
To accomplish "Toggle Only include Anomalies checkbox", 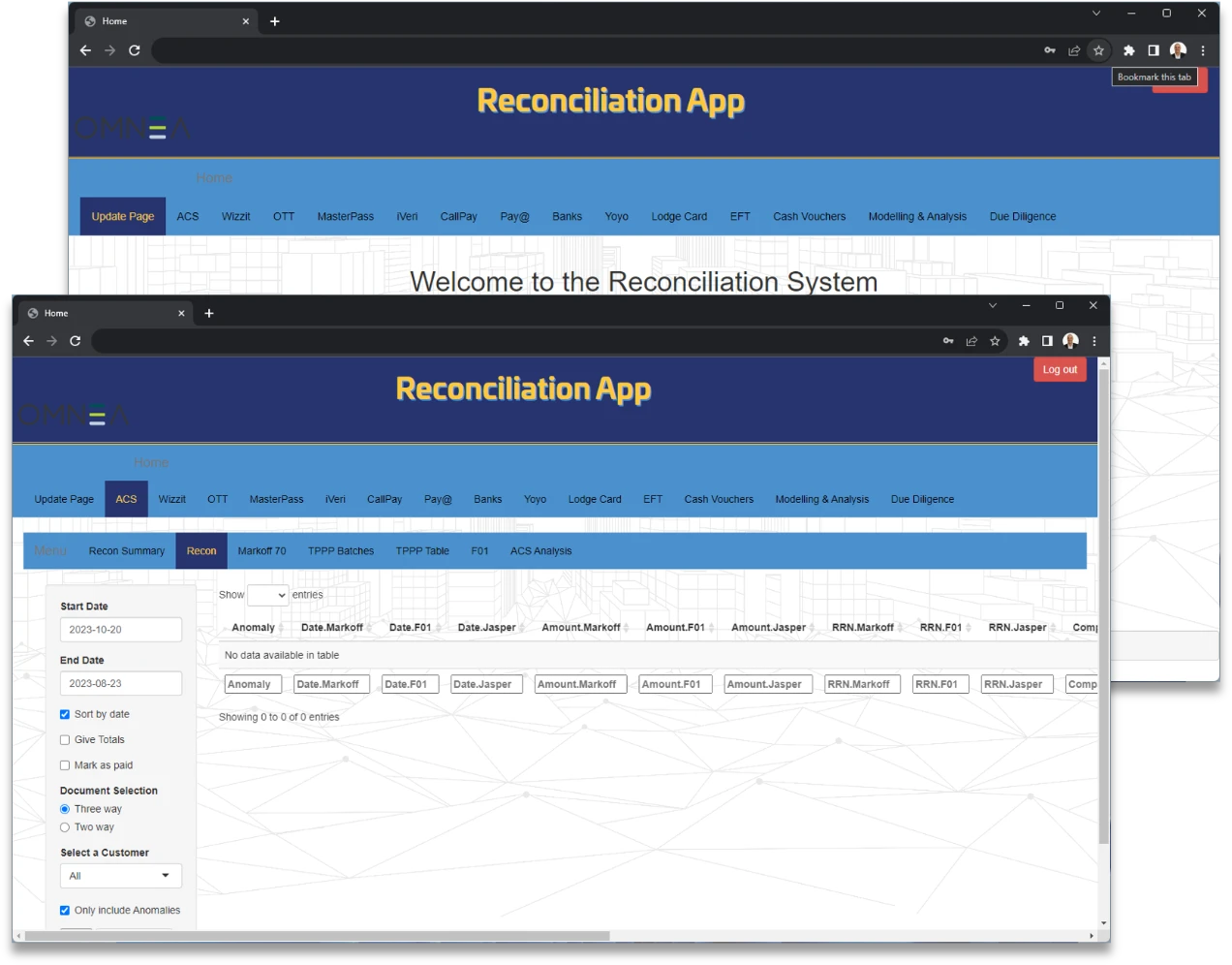I will point(65,910).
